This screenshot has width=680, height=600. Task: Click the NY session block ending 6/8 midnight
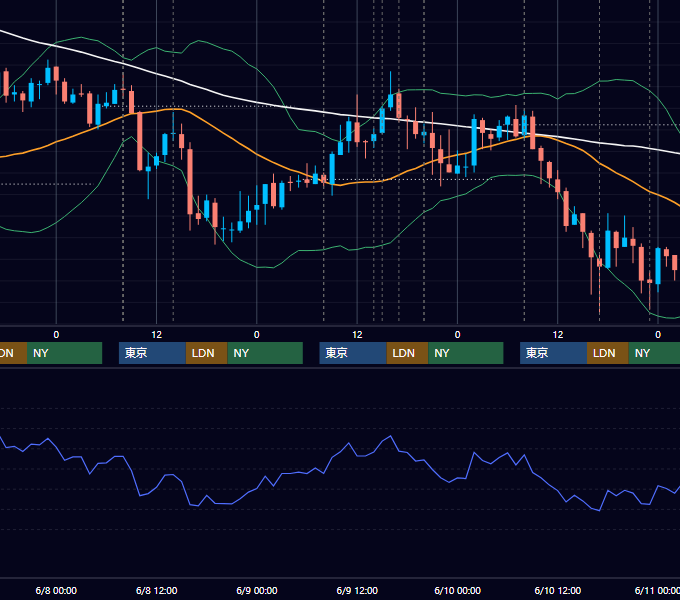(x=64, y=353)
